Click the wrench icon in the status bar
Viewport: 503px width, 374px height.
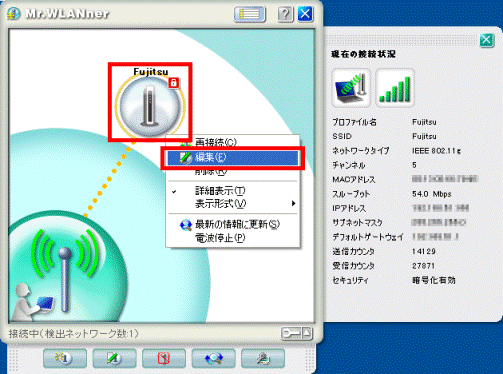[x=291, y=333]
